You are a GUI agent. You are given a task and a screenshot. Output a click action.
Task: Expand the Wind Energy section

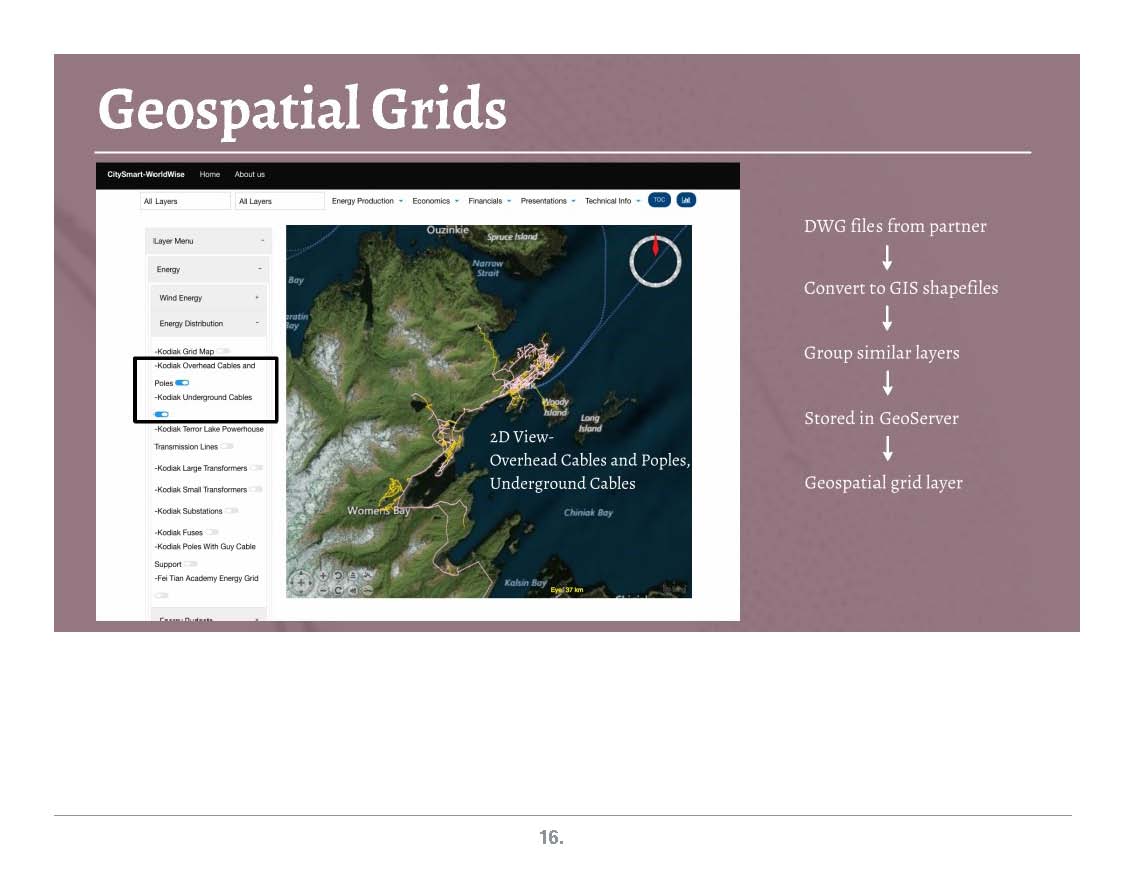208,298
